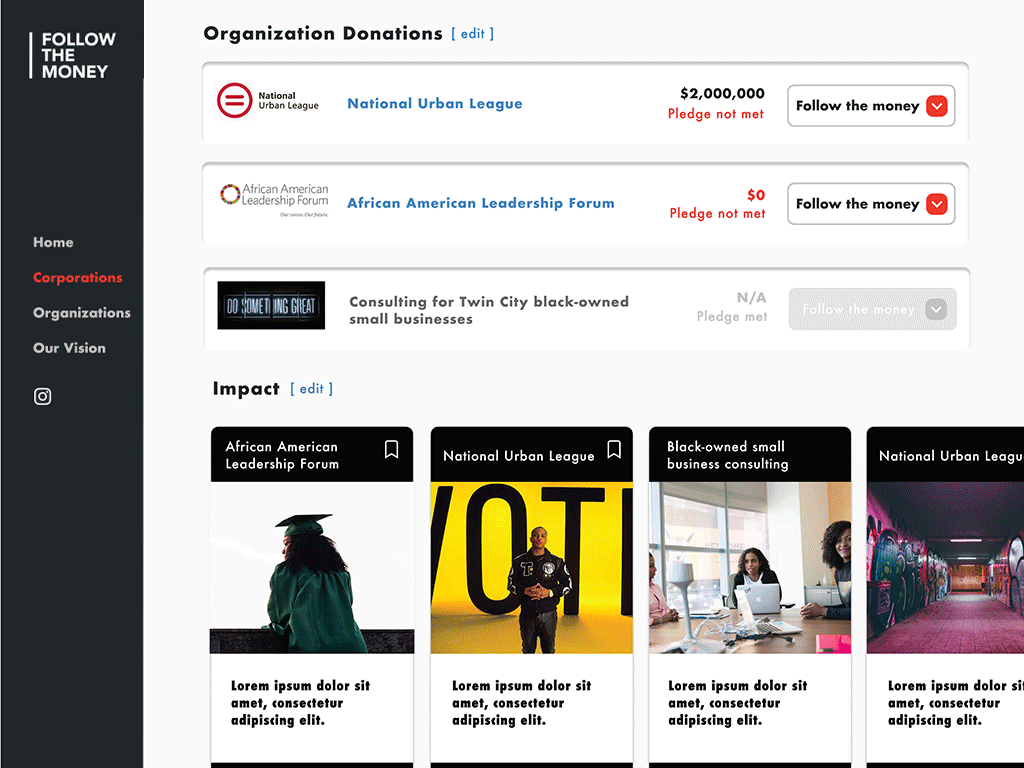Bookmark the first National Urban League impact card
This screenshot has height=768, width=1024.
pyautogui.click(x=614, y=449)
